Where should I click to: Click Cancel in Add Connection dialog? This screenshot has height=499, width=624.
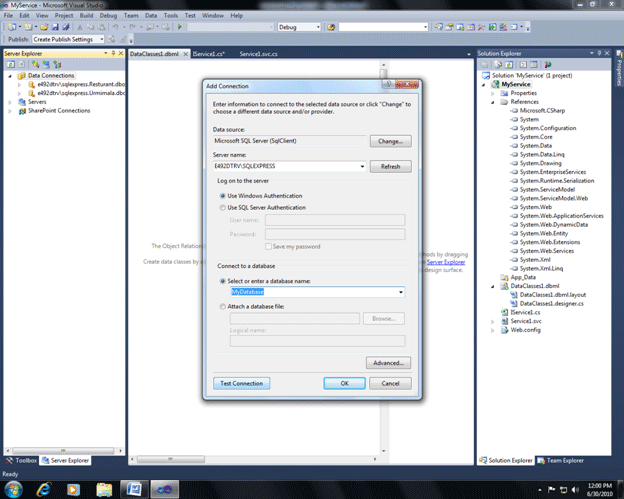click(x=390, y=383)
